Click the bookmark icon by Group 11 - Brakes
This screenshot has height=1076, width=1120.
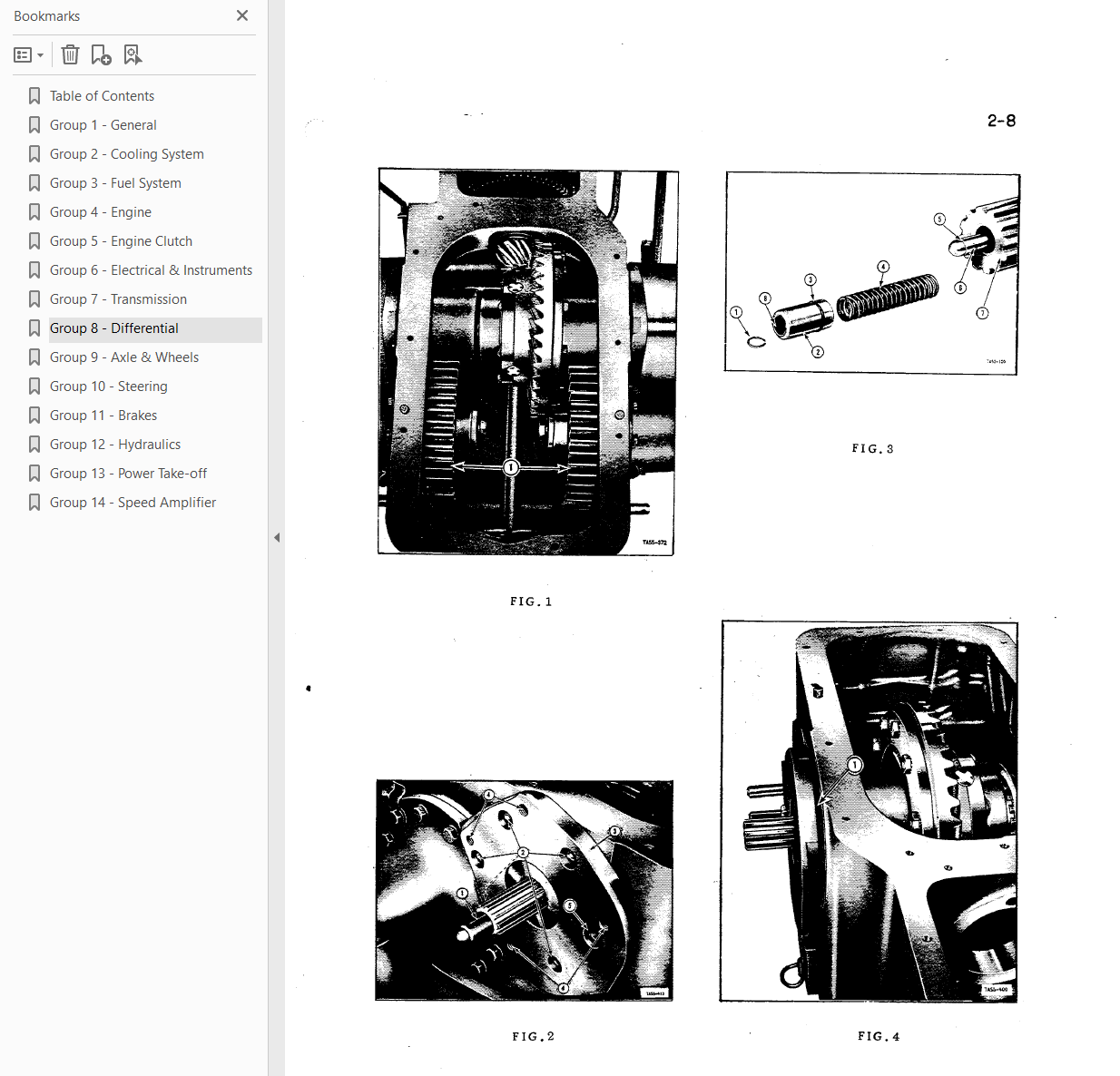pos(34,416)
